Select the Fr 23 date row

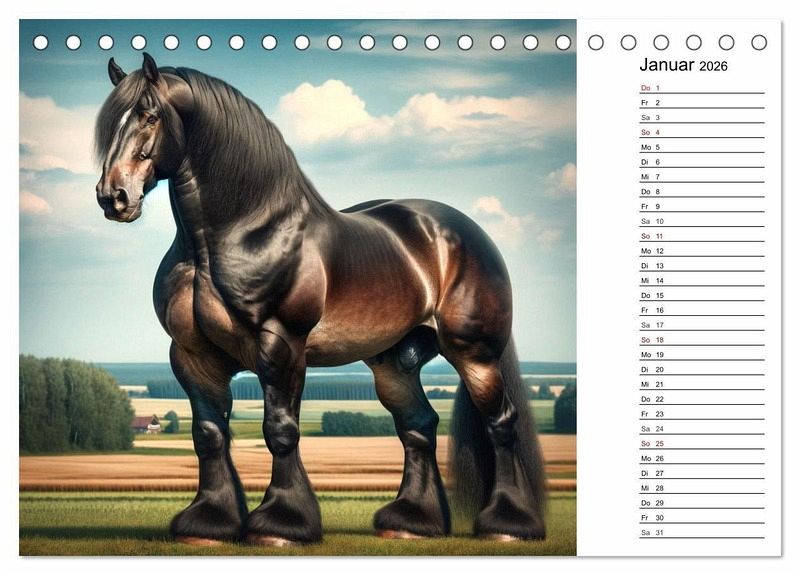pyautogui.click(x=700, y=414)
